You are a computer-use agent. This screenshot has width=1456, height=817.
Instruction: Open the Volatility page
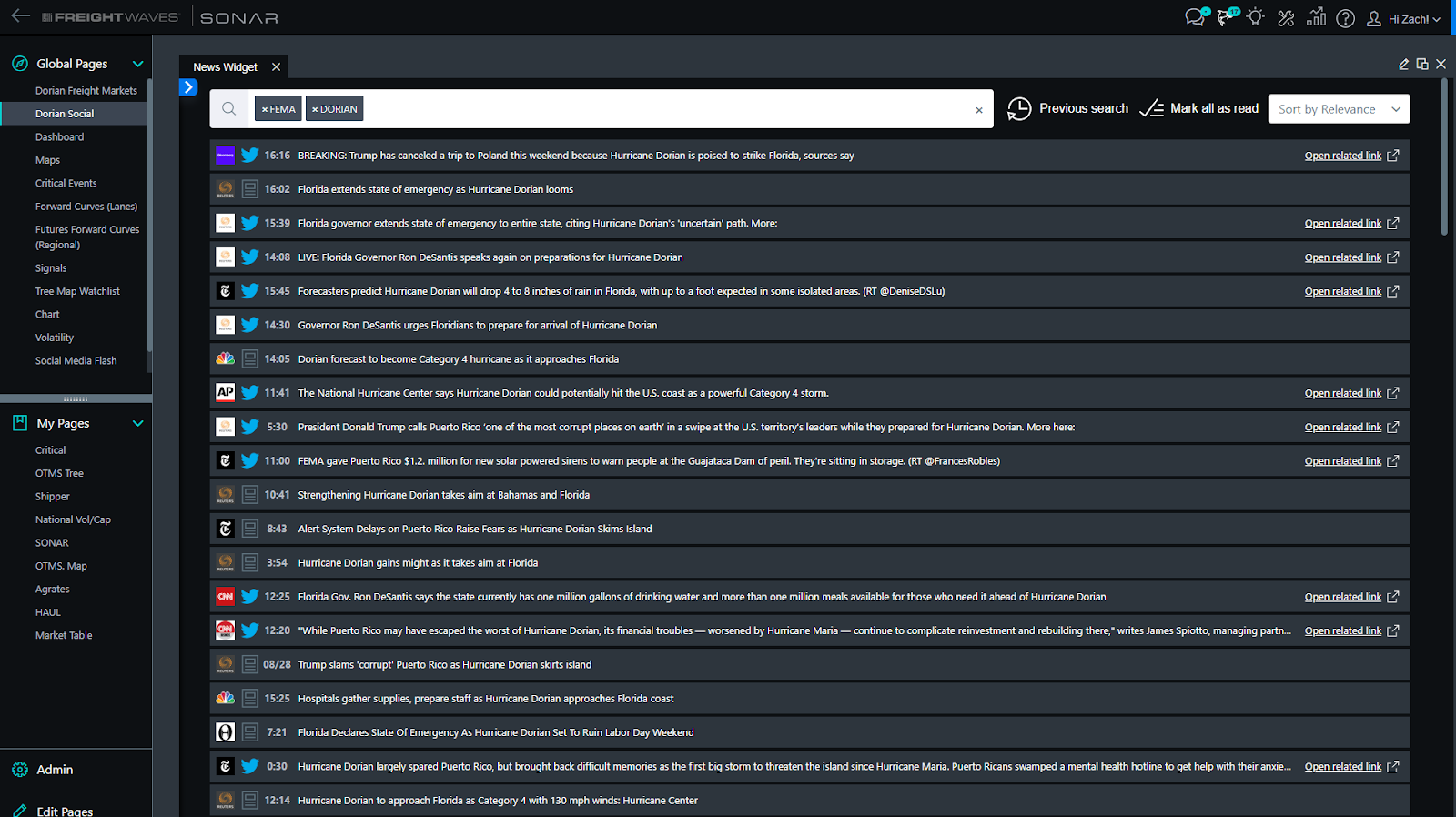point(55,338)
